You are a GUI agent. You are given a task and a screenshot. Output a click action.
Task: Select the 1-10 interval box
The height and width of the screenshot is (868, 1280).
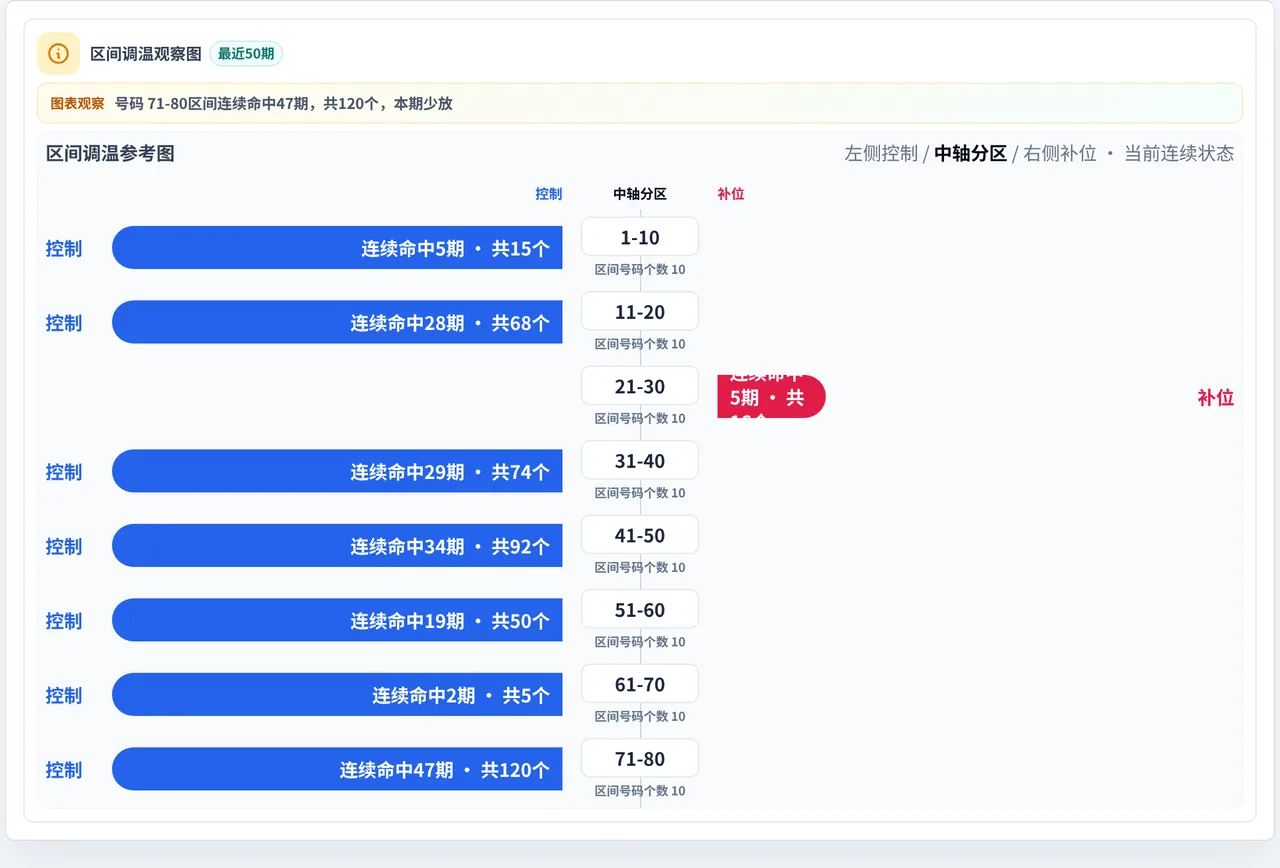pos(640,237)
